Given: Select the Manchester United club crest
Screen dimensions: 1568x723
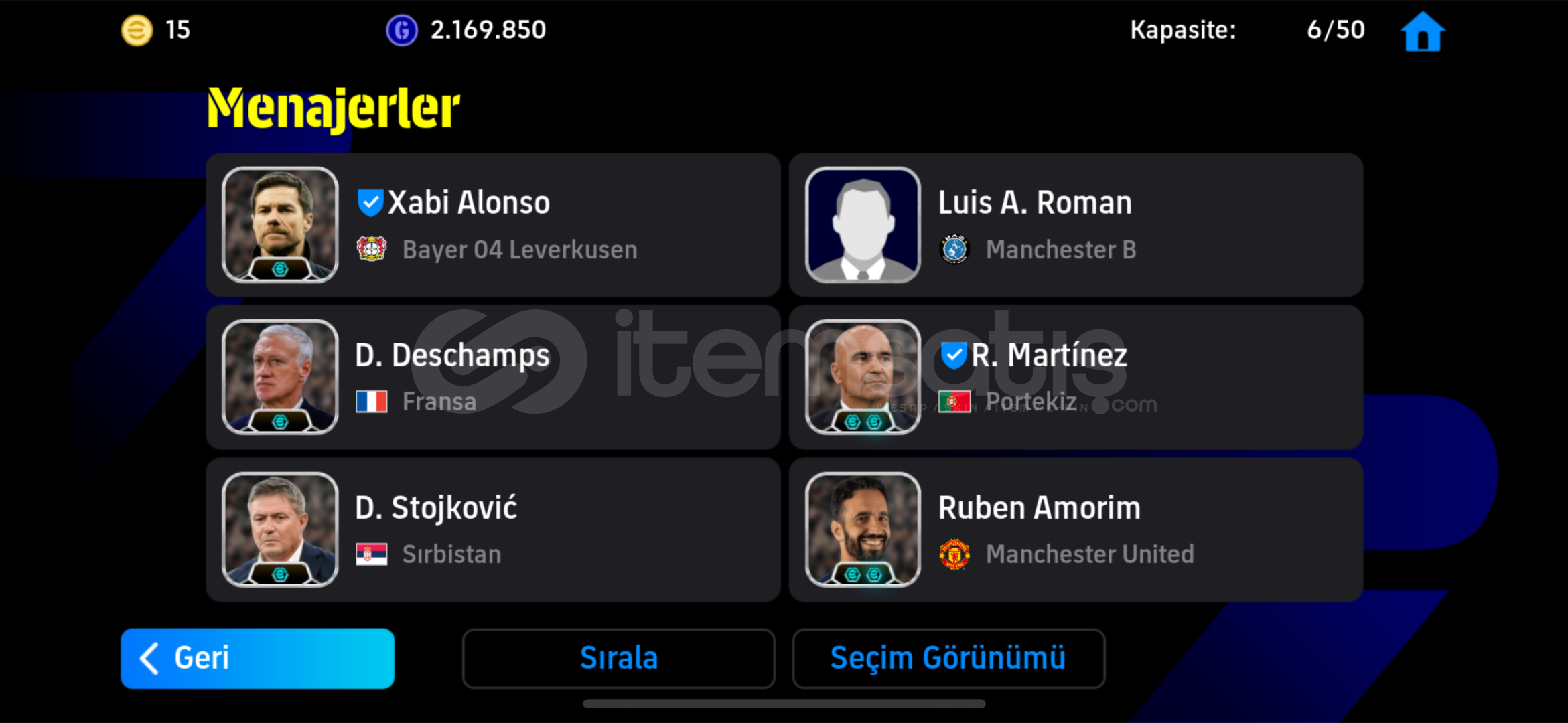Looking at the screenshot, I should pos(954,554).
